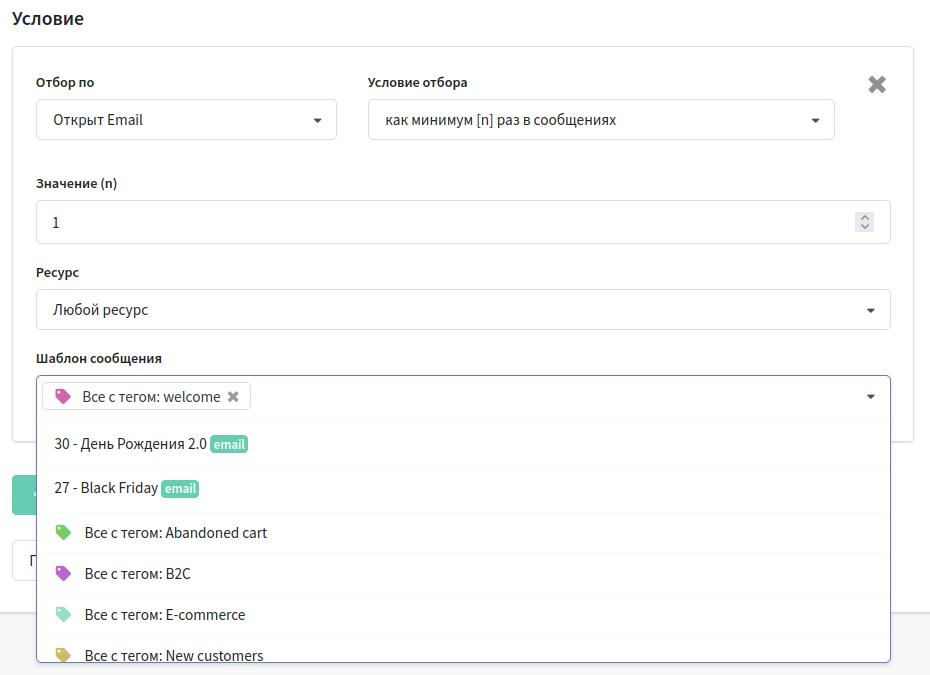
Task: Collapse the Шаблон сообщения dropdown arrow
Action: coord(871,397)
